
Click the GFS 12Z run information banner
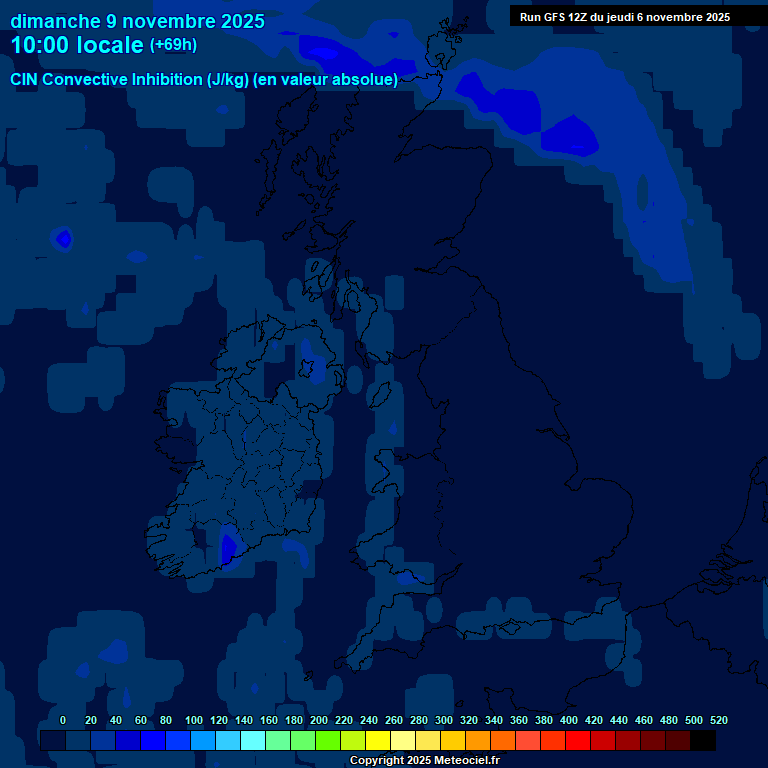point(624,17)
